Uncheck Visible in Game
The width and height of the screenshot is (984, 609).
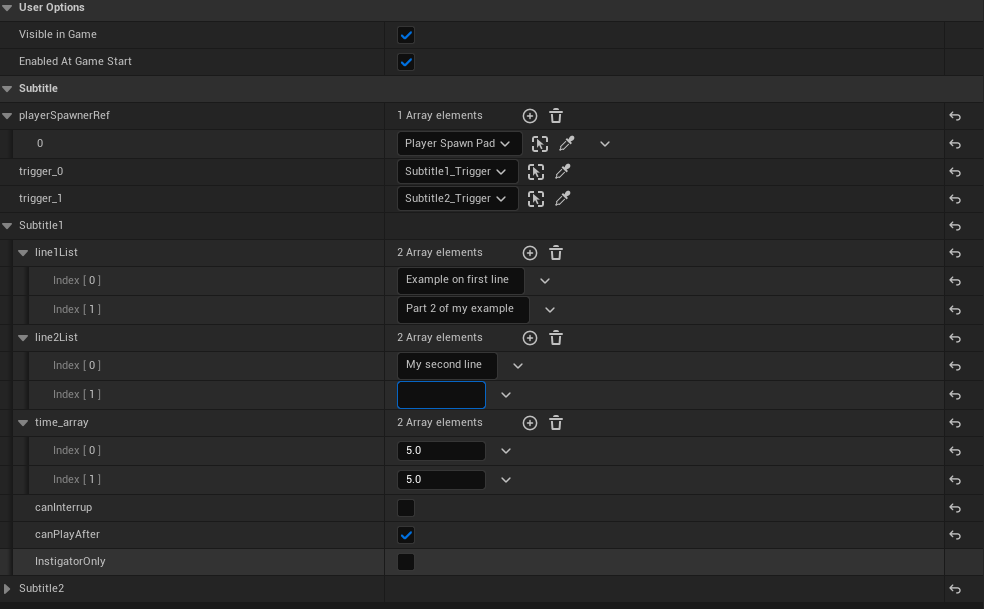coord(406,35)
